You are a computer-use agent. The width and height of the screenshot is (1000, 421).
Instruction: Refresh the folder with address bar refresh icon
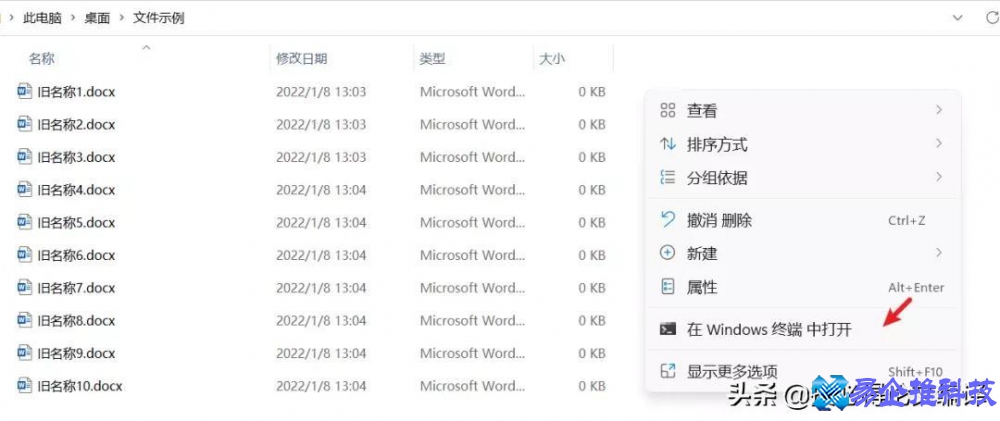[x=992, y=17]
